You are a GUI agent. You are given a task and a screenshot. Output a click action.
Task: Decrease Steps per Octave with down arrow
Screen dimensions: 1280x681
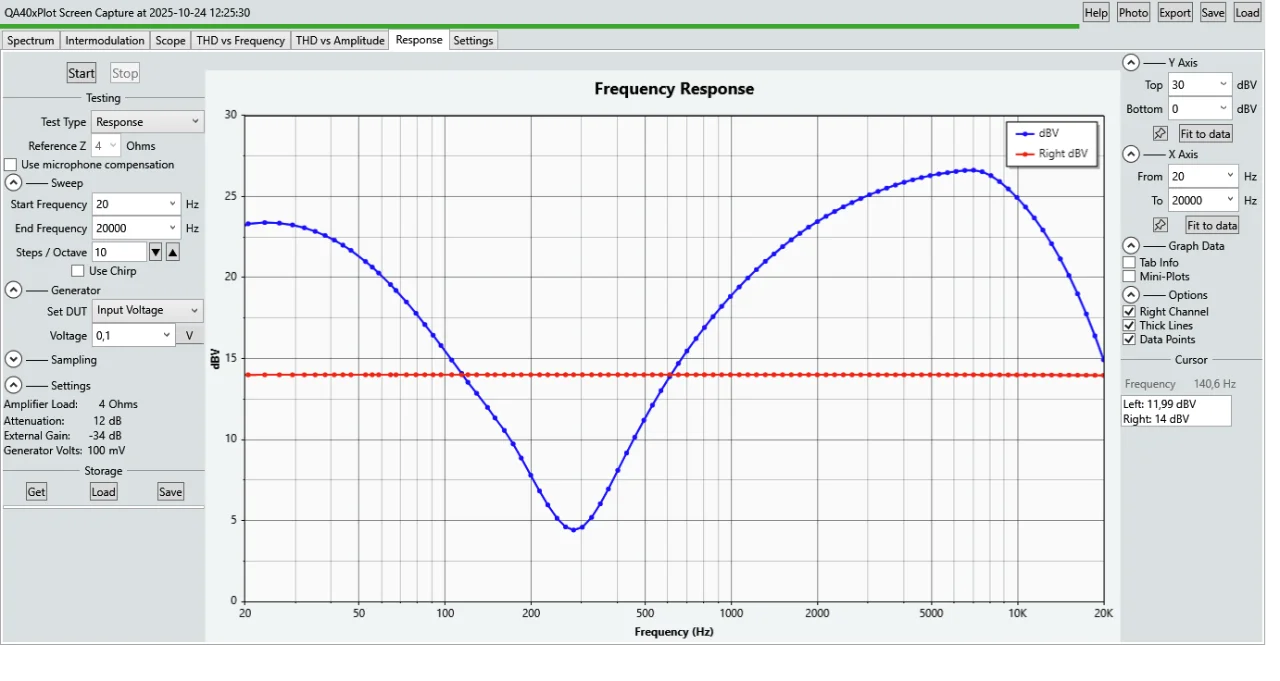[155, 252]
